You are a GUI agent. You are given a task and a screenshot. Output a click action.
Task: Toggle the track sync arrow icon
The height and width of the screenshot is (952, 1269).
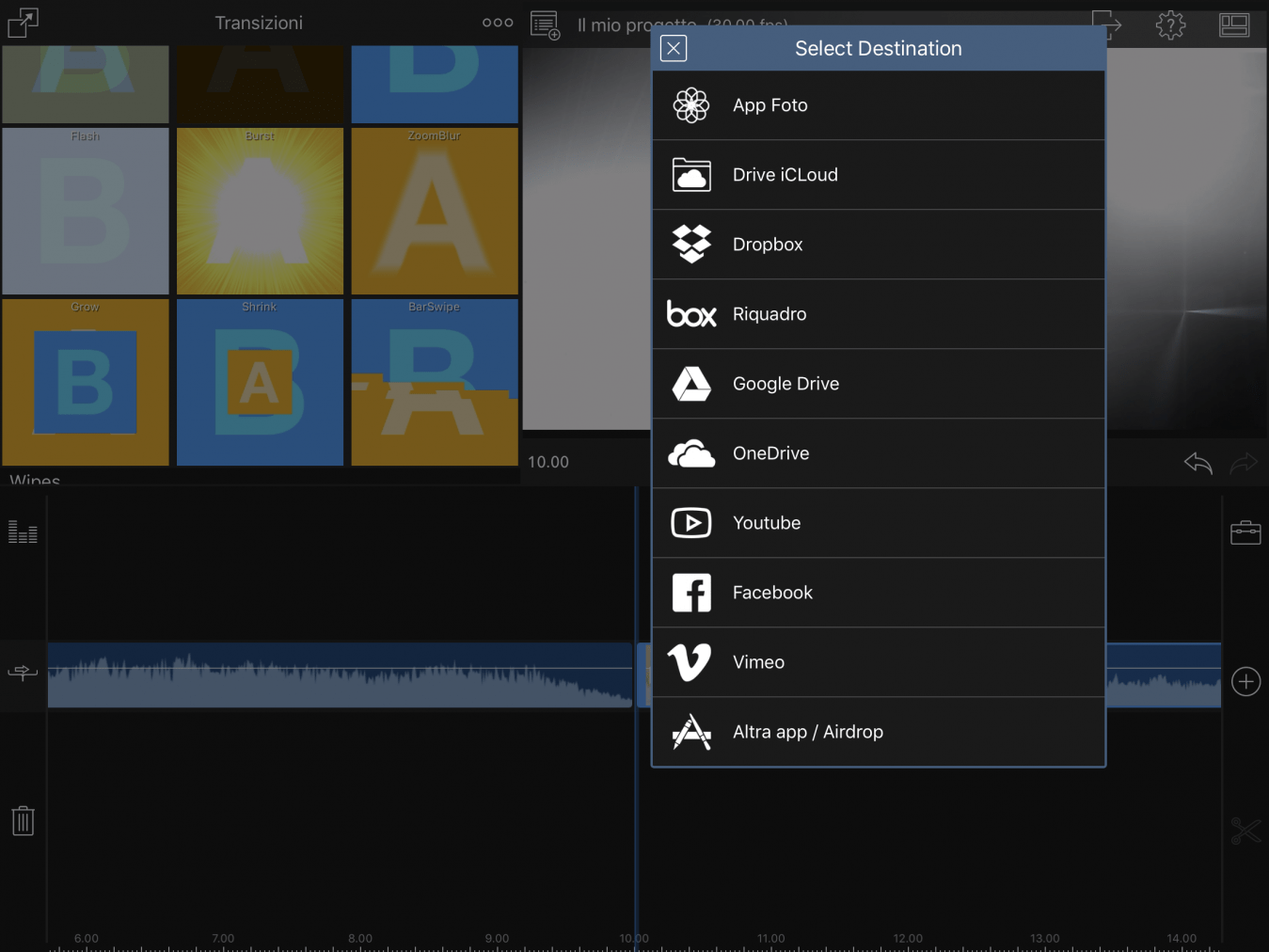(23, 672)
